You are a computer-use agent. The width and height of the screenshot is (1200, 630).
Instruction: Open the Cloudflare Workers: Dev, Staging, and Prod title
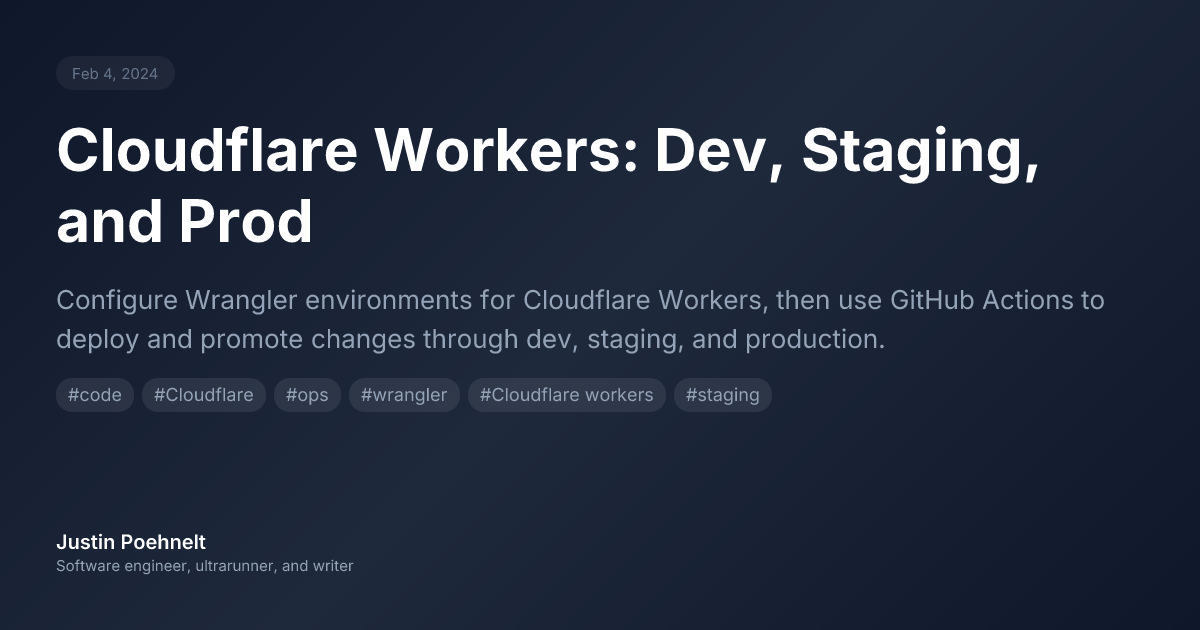coord(548,186)
